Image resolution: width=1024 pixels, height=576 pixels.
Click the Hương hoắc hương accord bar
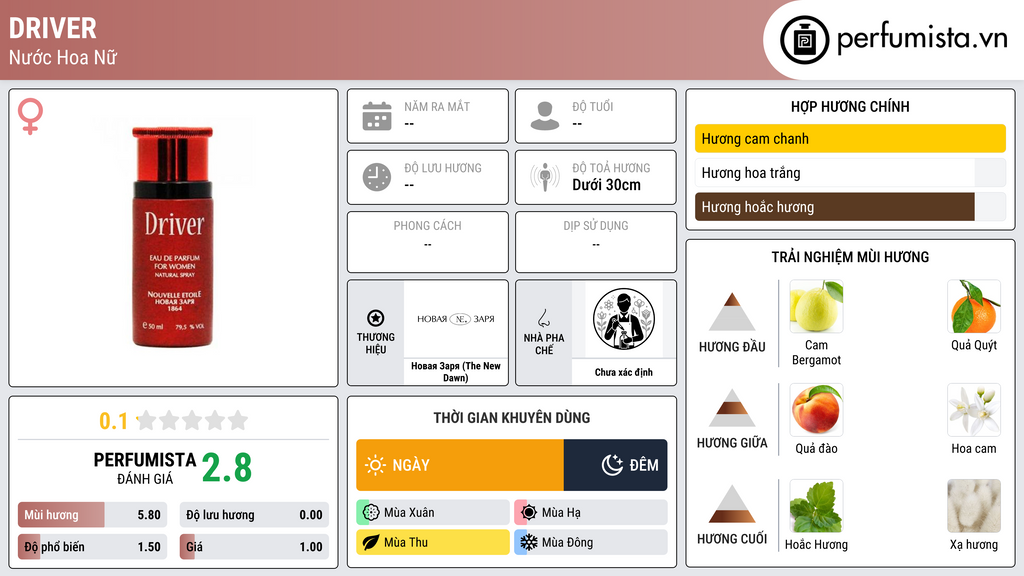pos(850,207)
